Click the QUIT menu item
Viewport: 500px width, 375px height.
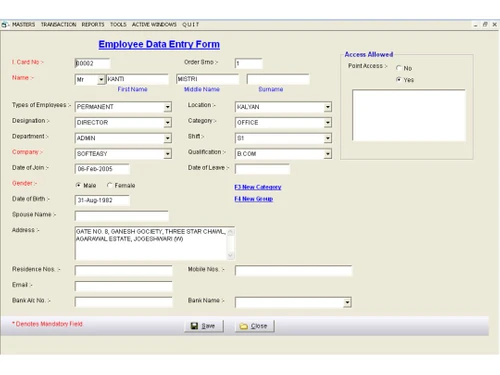click(x=190, y=25)
